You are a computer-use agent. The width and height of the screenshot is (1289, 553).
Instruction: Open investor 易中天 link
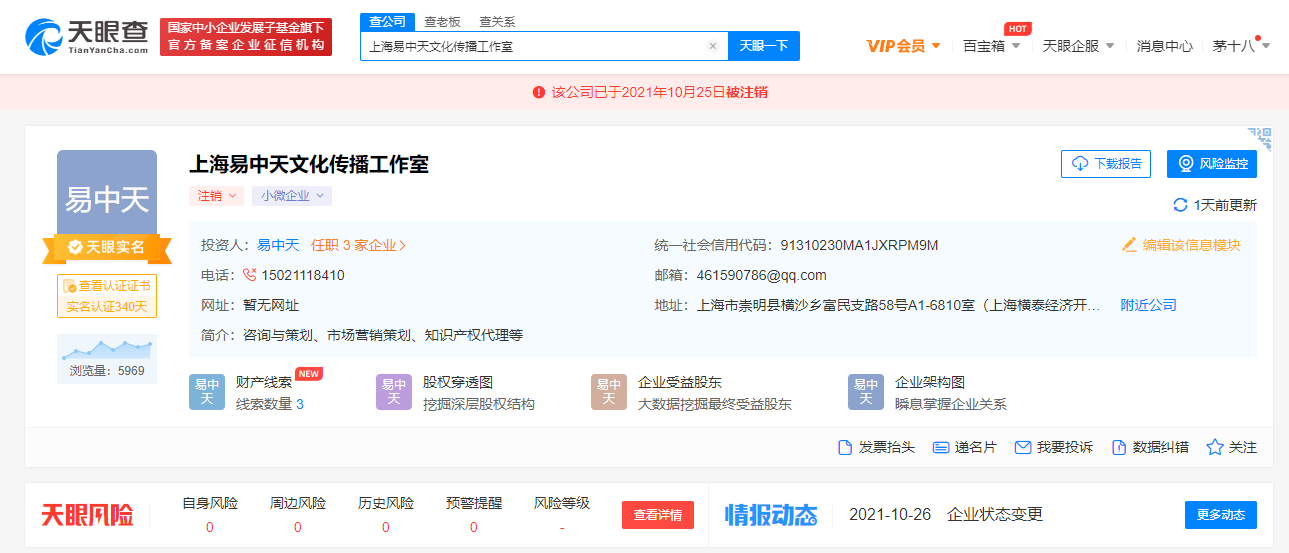point(278,245)
